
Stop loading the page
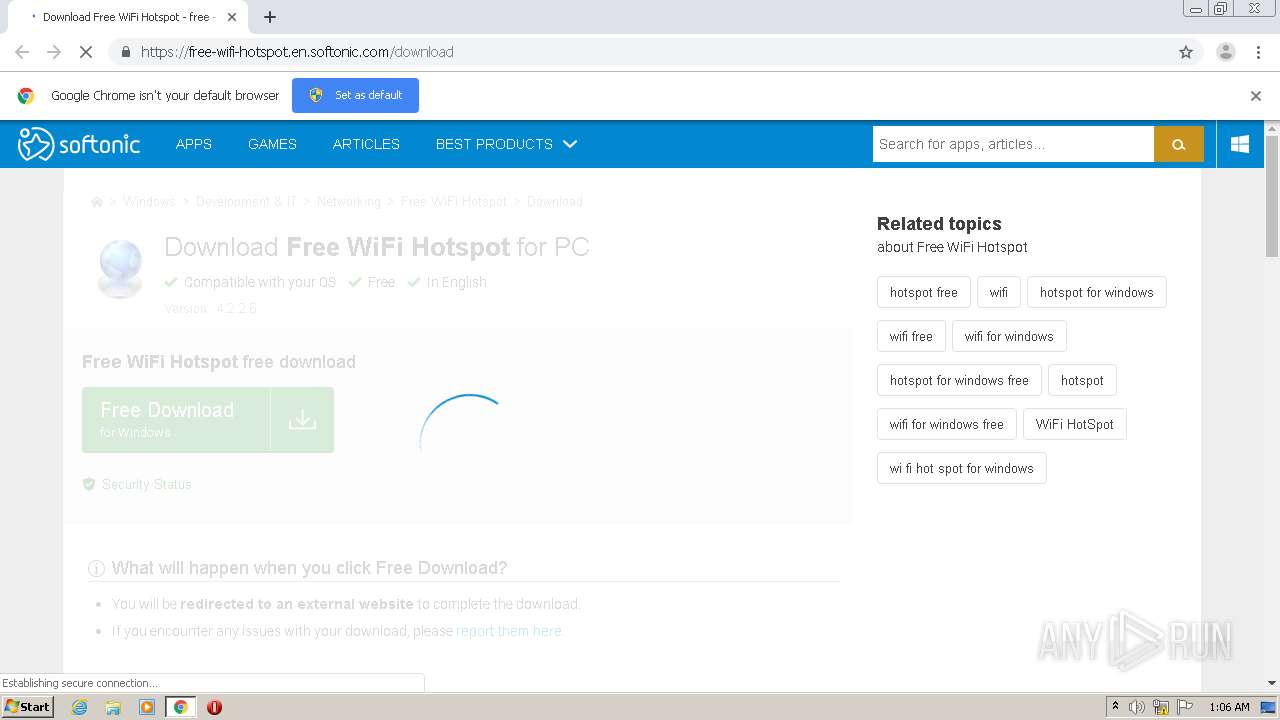86,52
